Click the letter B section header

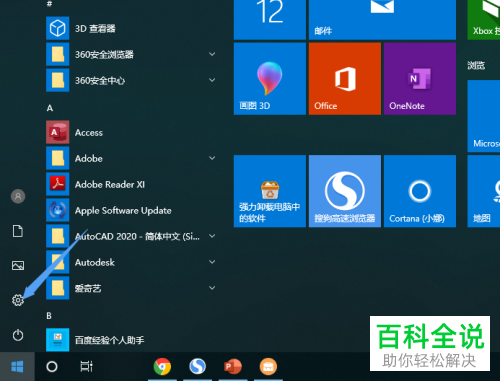(49, 316)
